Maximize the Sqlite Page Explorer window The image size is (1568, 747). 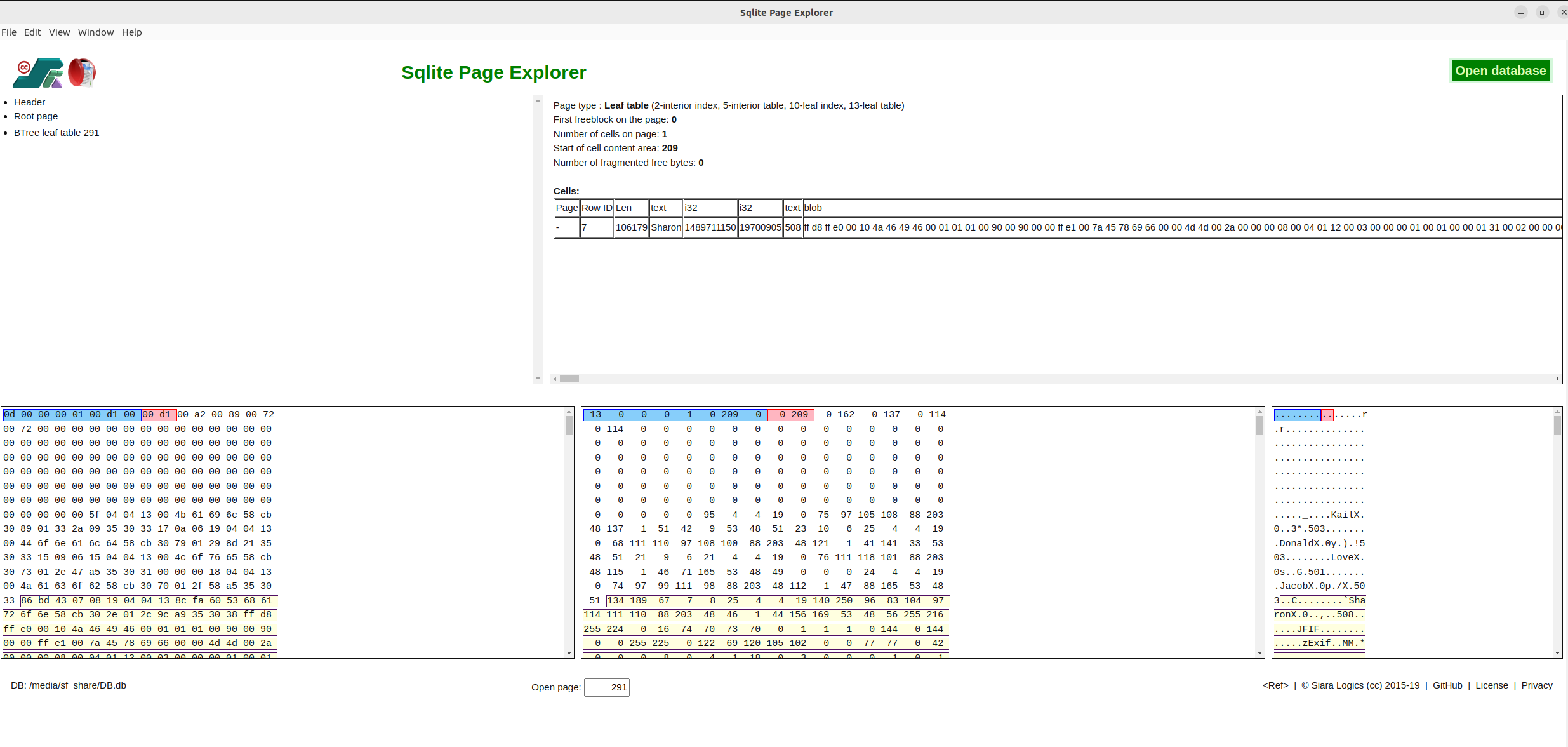1542,12
